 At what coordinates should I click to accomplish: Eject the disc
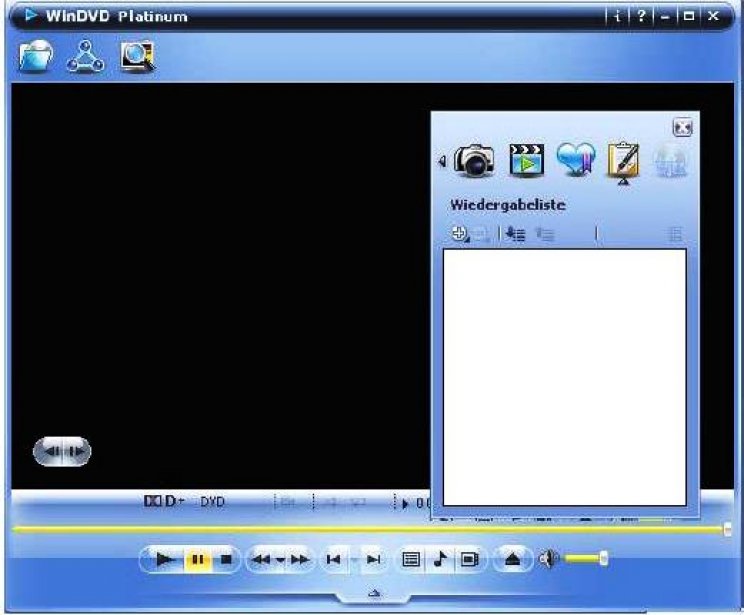coord(512,560)
